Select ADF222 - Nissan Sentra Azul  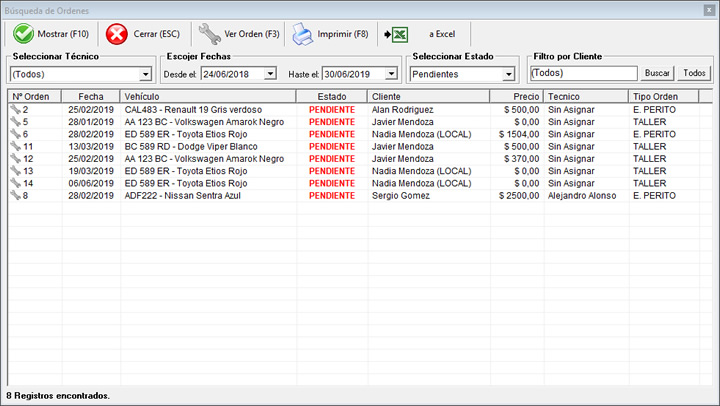(182, 196)
